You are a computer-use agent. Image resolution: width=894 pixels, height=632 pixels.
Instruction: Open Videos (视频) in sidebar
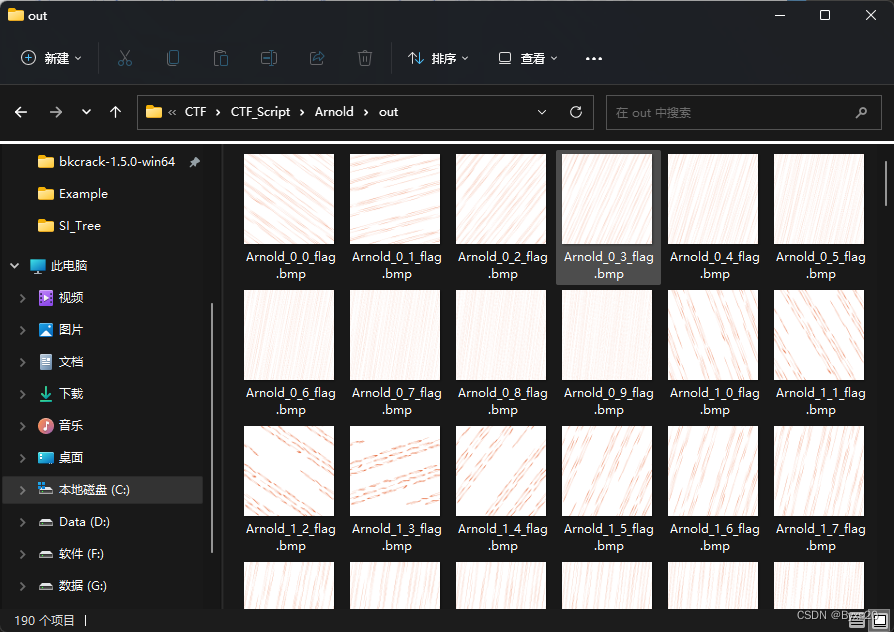(x=60, y=298)
